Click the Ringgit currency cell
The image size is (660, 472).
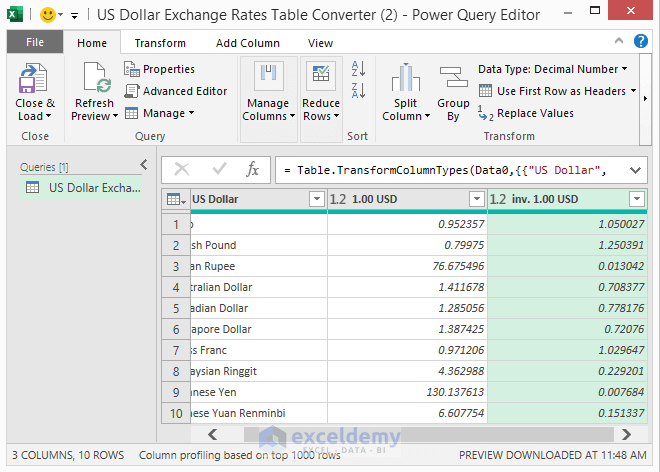click(x=259, y=371)
